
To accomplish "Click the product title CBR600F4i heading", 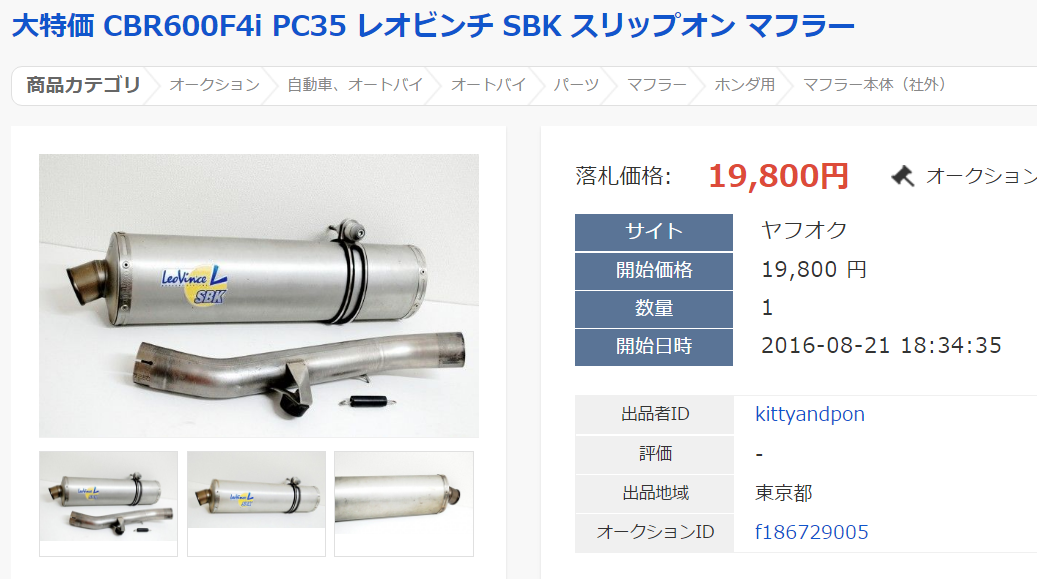I will click(x=433, y=26).
